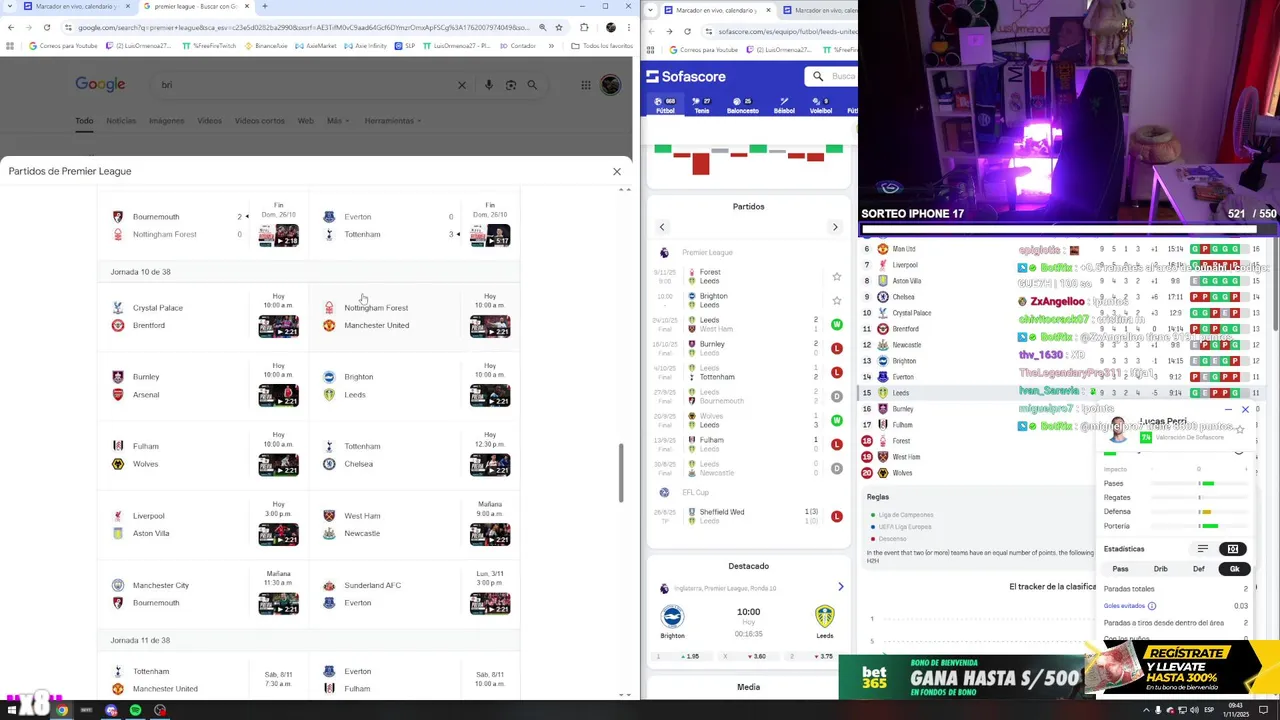
Task: Clear the Google search box text
Action: pos(462,85)
